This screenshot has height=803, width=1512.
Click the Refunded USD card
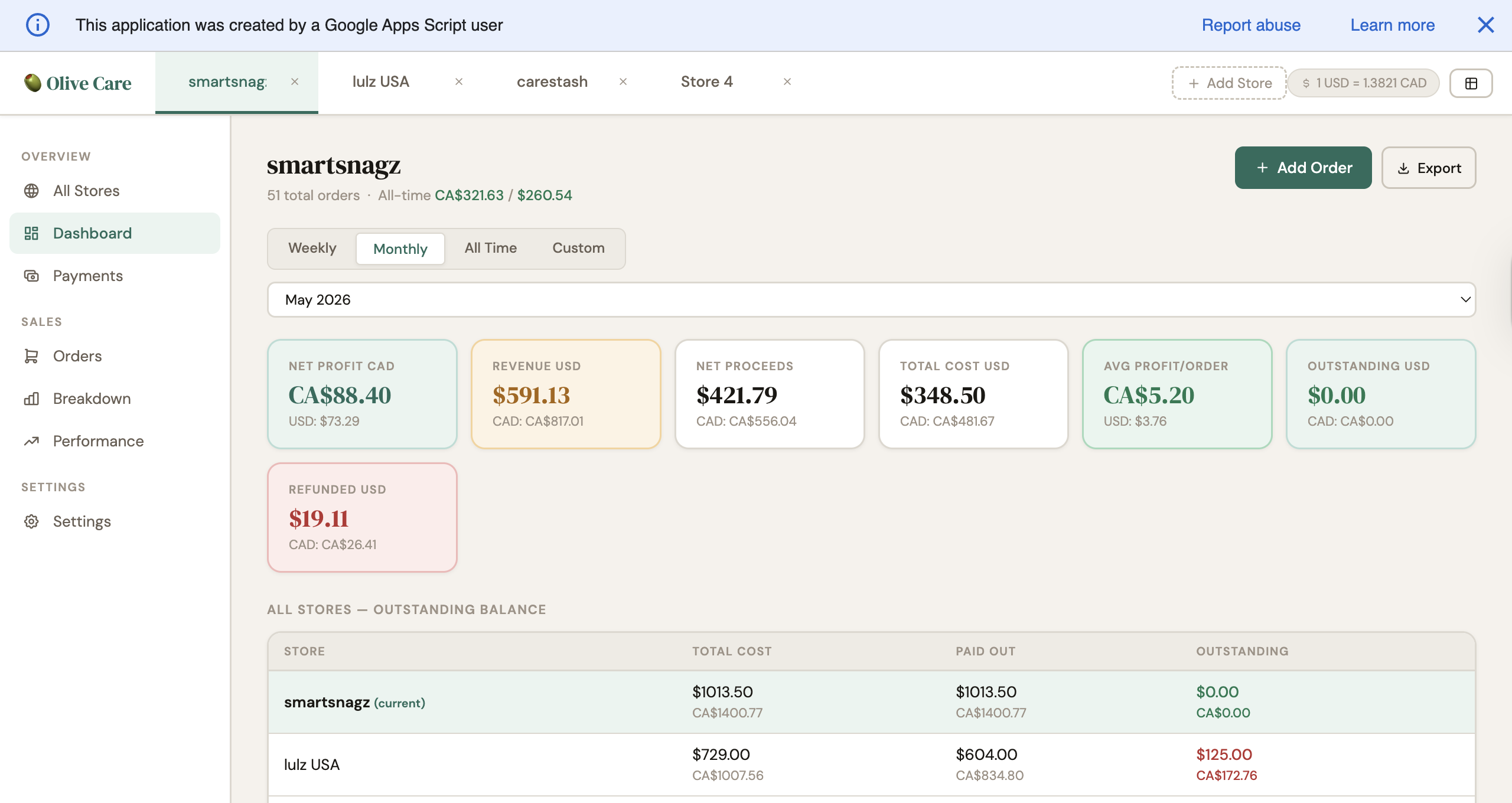362,517
